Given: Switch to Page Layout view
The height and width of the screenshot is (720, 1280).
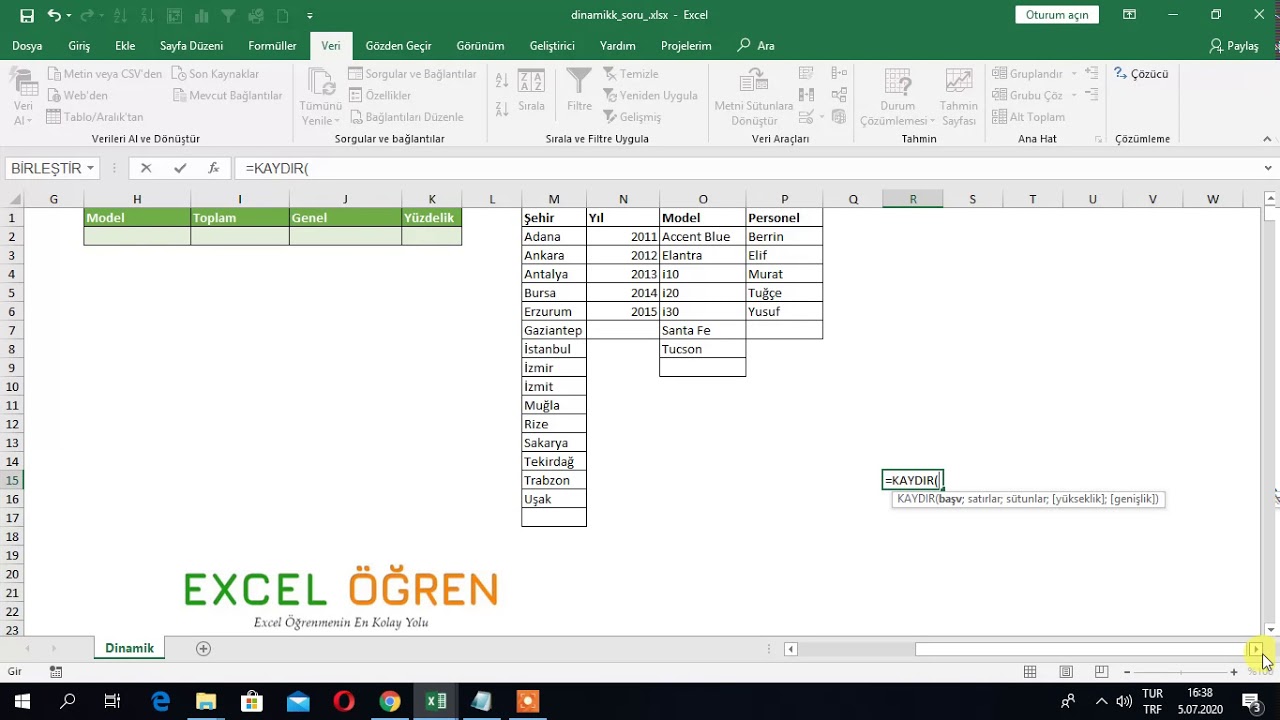Looking at the screenshot, I should pyautogui.click(x=1066, y=672).
